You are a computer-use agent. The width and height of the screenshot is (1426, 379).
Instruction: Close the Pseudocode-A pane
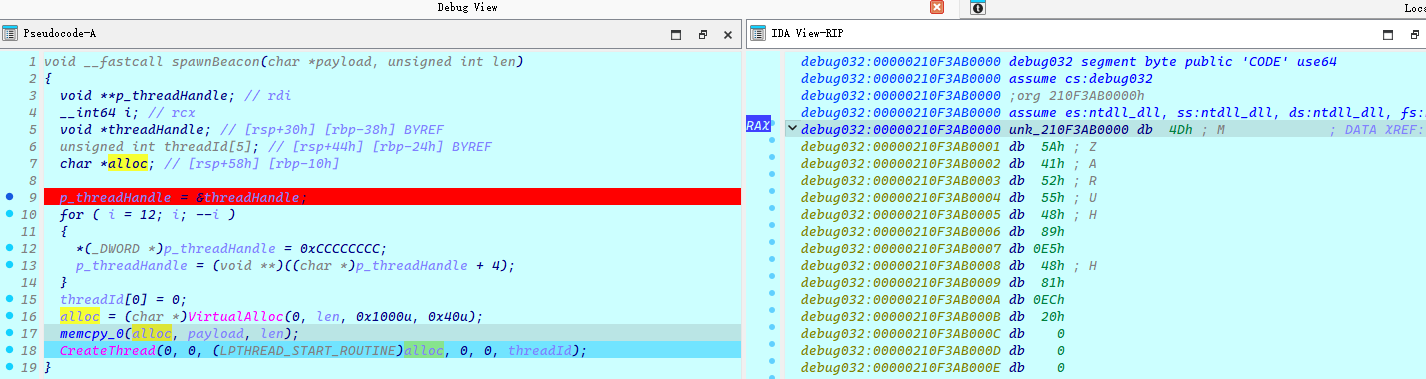click(728, 34)
